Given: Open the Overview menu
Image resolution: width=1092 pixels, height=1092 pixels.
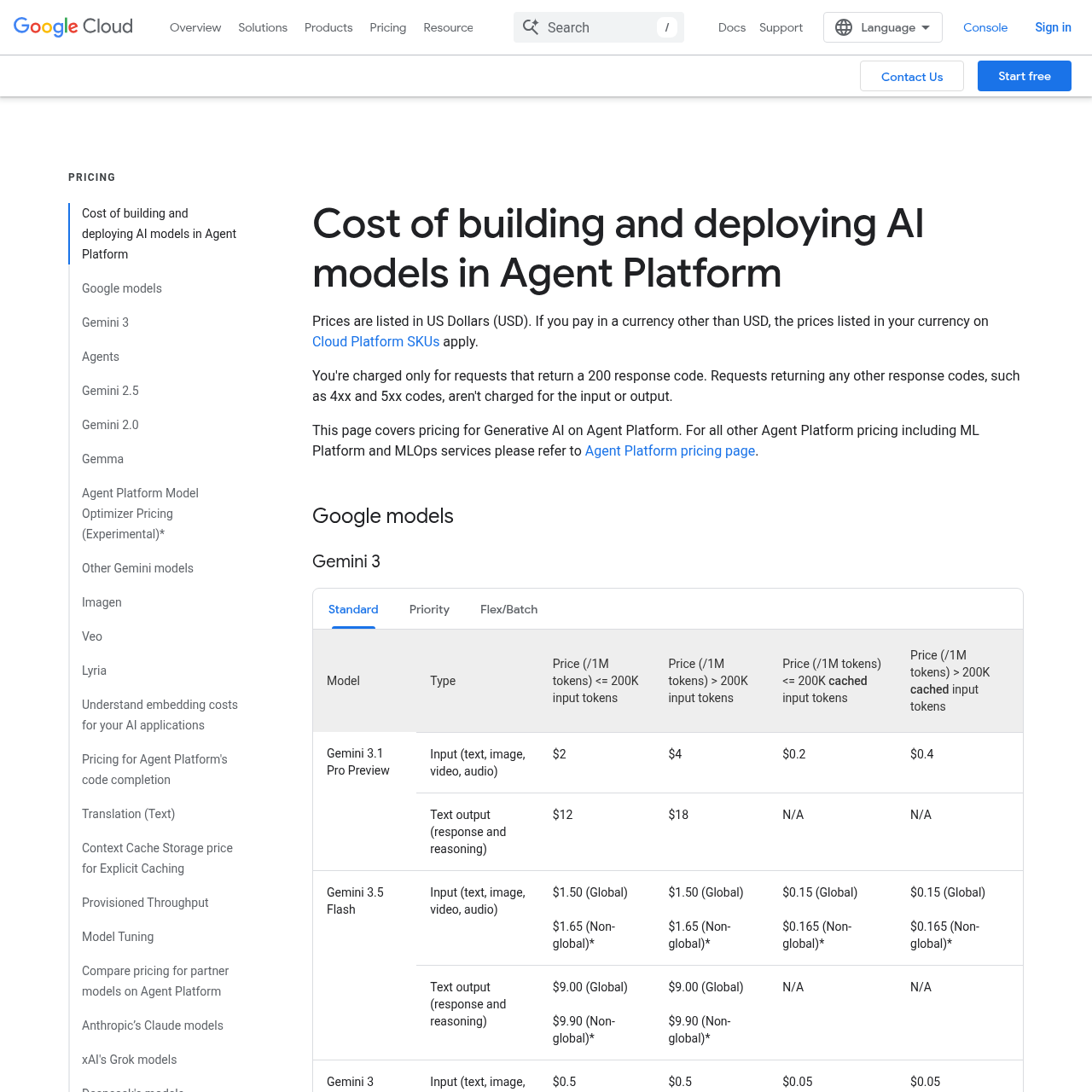Looking at the screenshot, I should (195, 27).
